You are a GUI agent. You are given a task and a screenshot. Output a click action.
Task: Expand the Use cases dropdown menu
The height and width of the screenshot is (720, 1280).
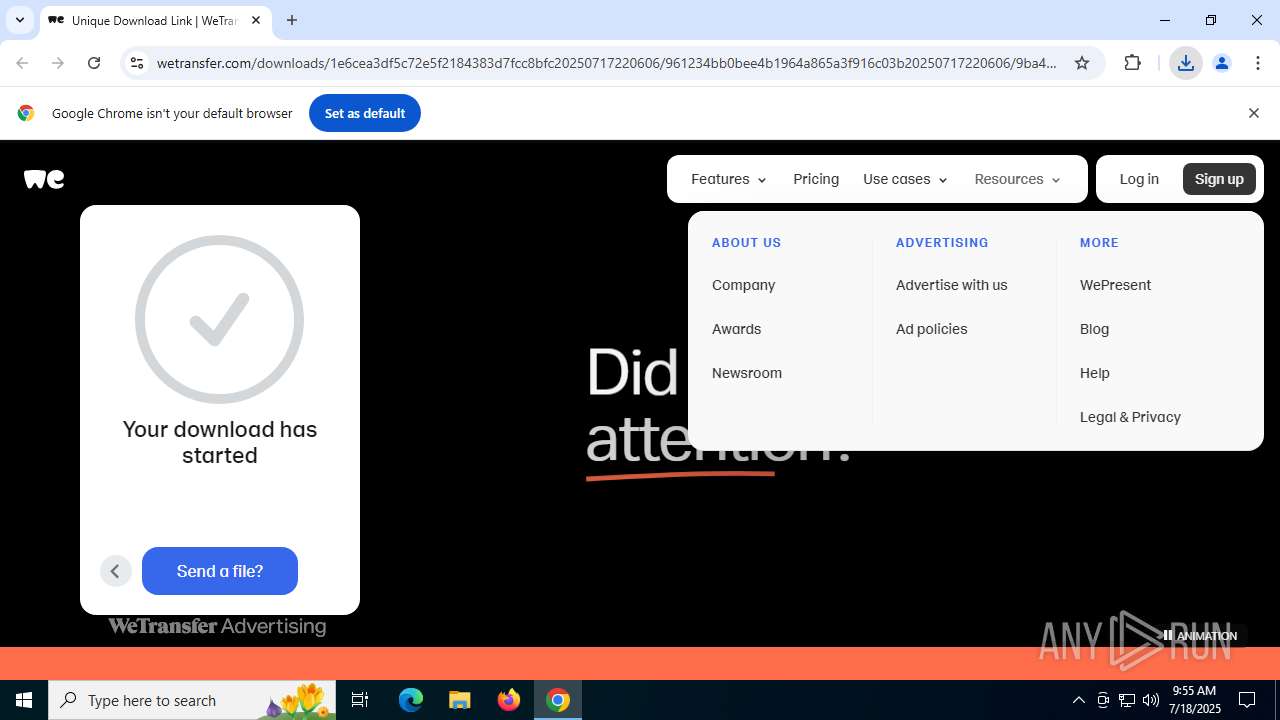905,179
